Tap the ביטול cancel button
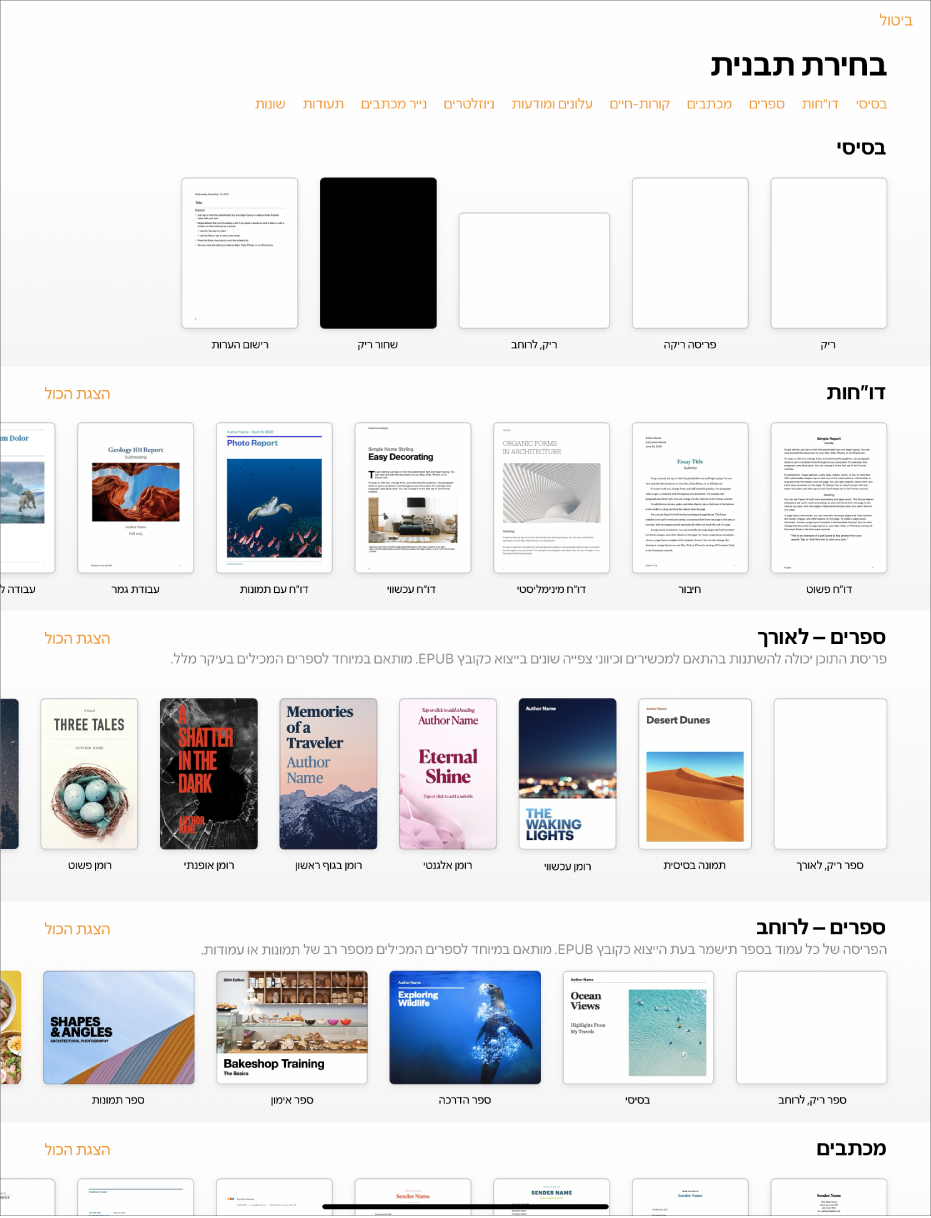 (x=896, y=20)
